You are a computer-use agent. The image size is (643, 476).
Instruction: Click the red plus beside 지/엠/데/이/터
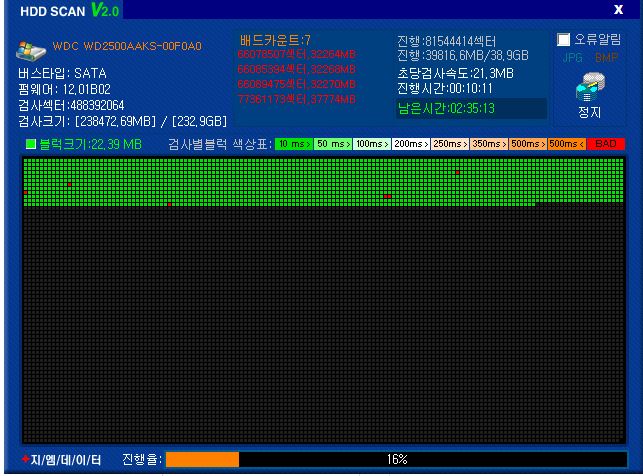click(x=25, y=459)
